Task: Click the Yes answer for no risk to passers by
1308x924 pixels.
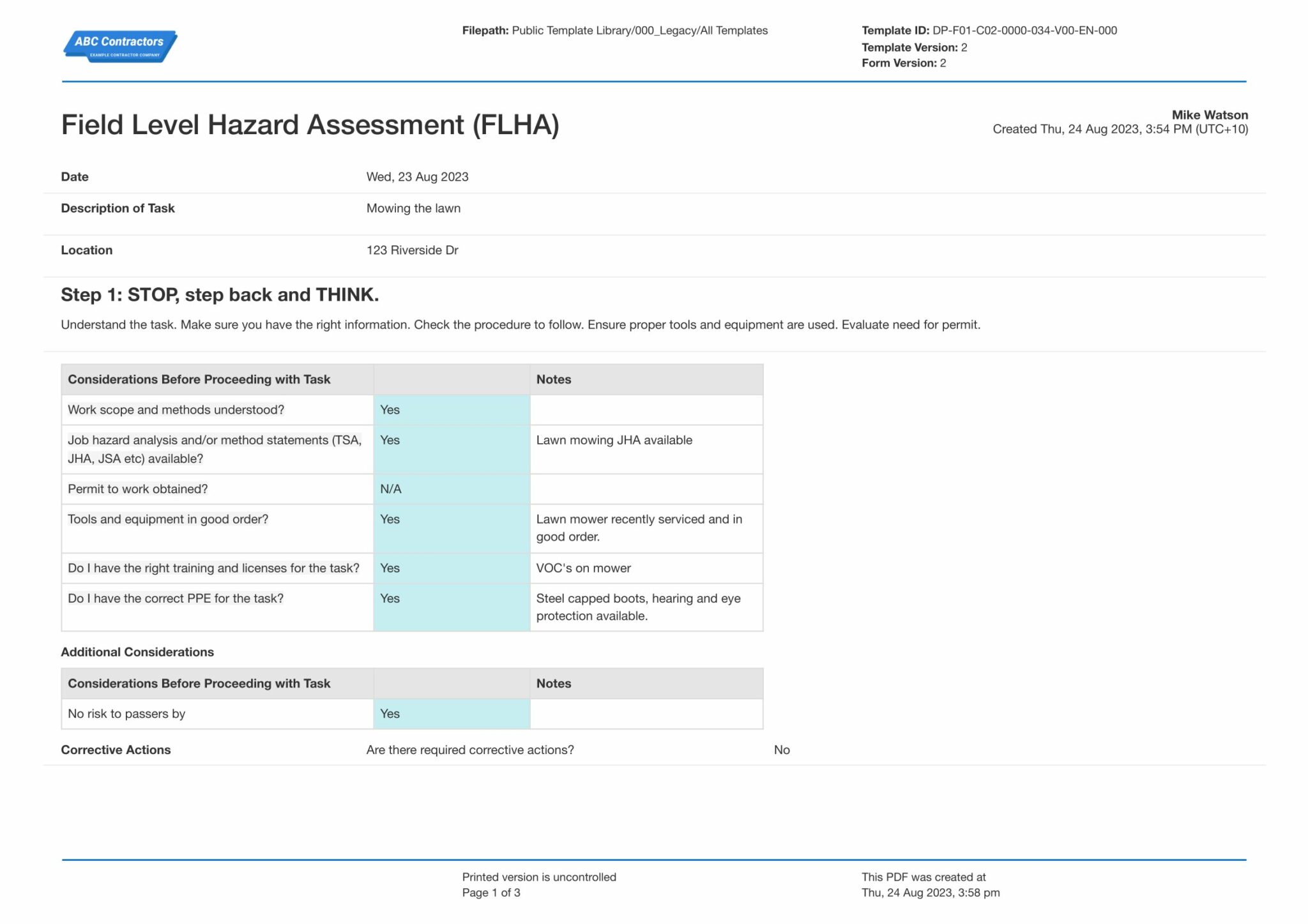Action: (390, 713)
